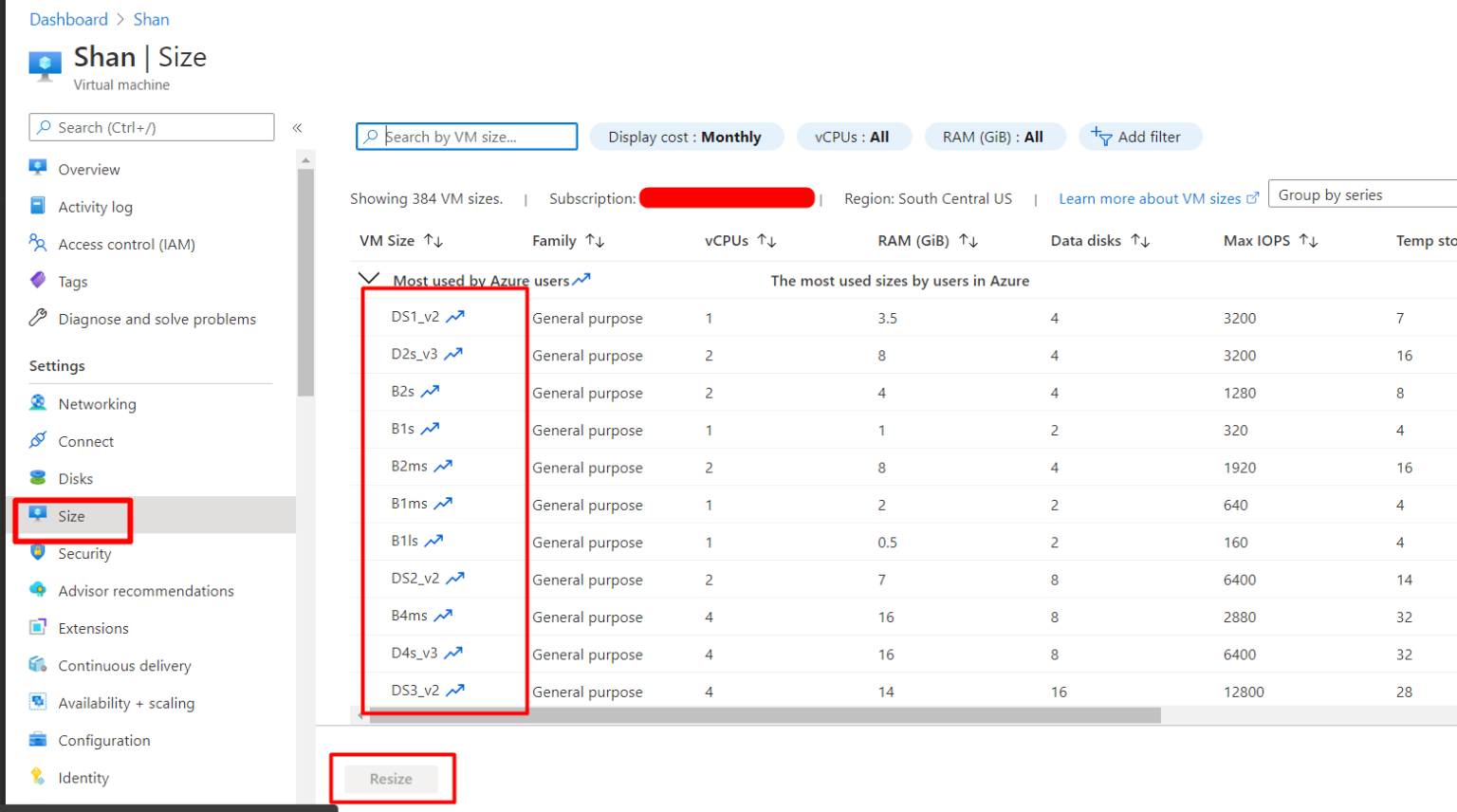Collapse the Most used by Azure users group
The height and width of the screenshot is (812, 1457).
(x=368, y=277)
